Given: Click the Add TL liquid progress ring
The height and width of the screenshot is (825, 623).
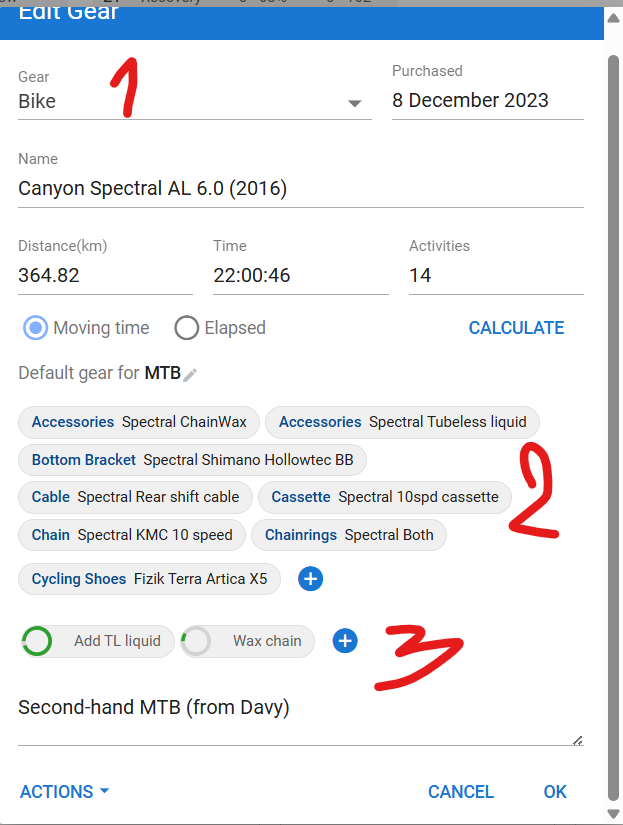Looking at the screenshot, I should click(x=37, y=641).
